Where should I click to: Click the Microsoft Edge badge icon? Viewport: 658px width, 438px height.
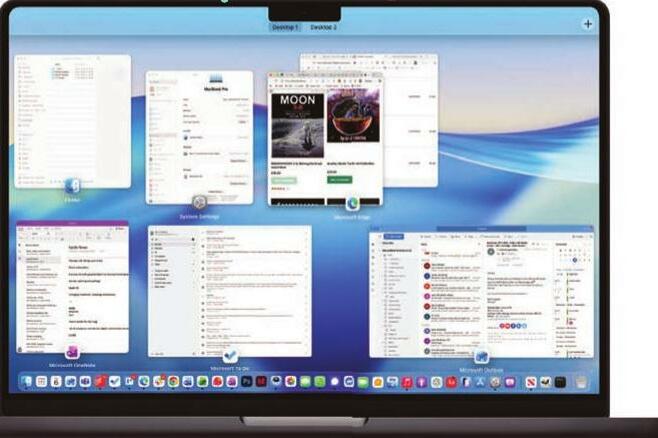click(x=352, y=203)
